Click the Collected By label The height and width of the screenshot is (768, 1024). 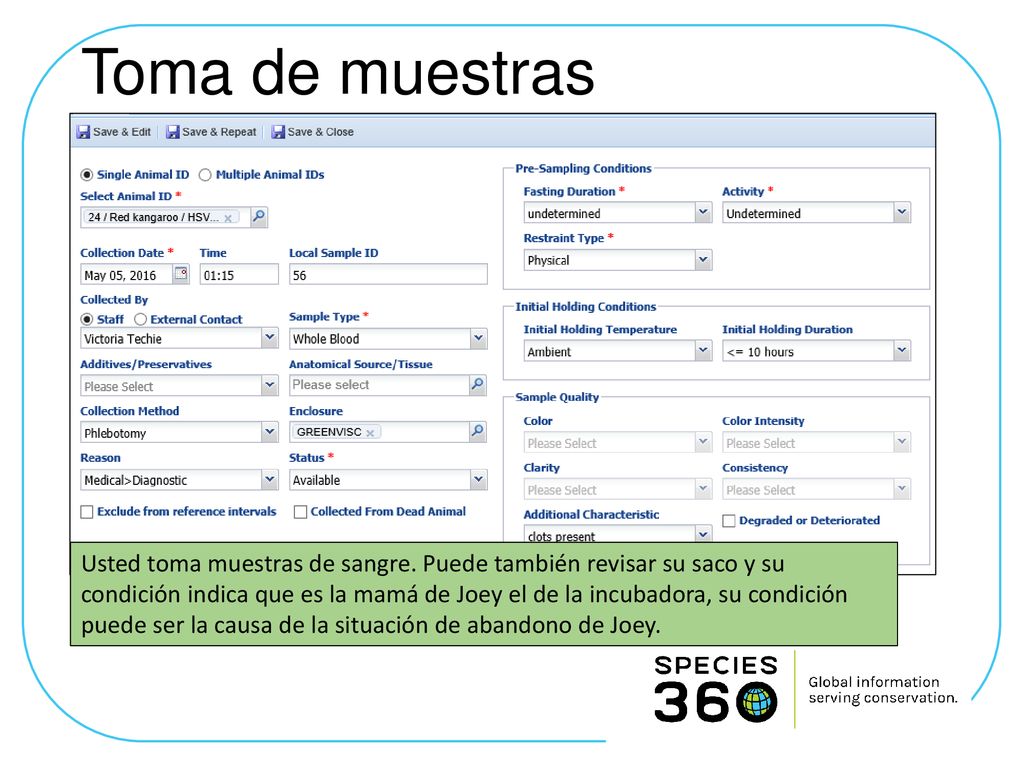pos(114,300)
